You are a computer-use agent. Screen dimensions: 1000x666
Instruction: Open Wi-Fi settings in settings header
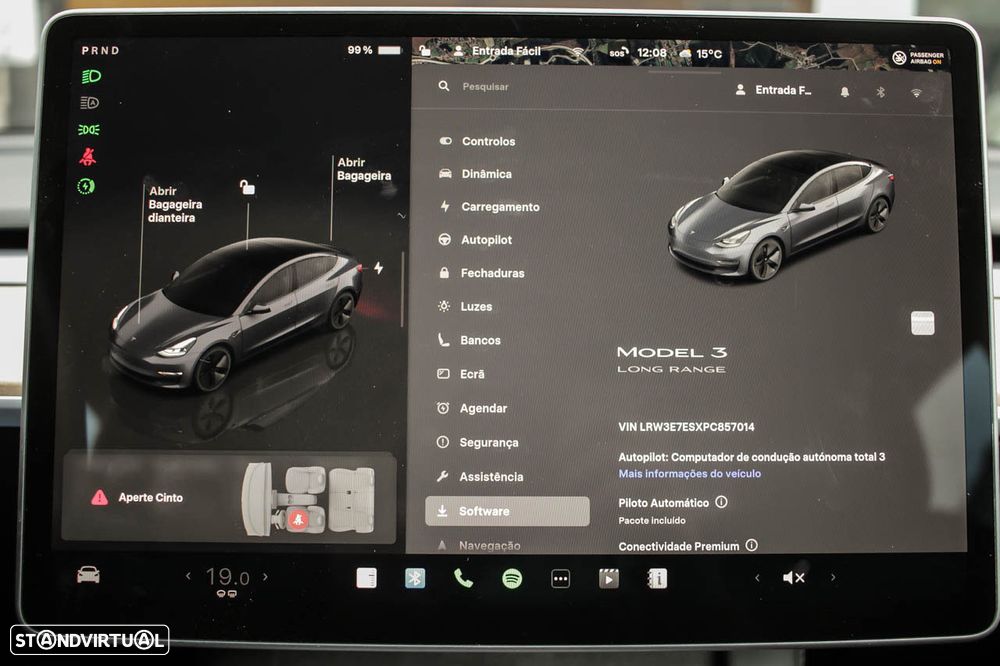[916, 93]
